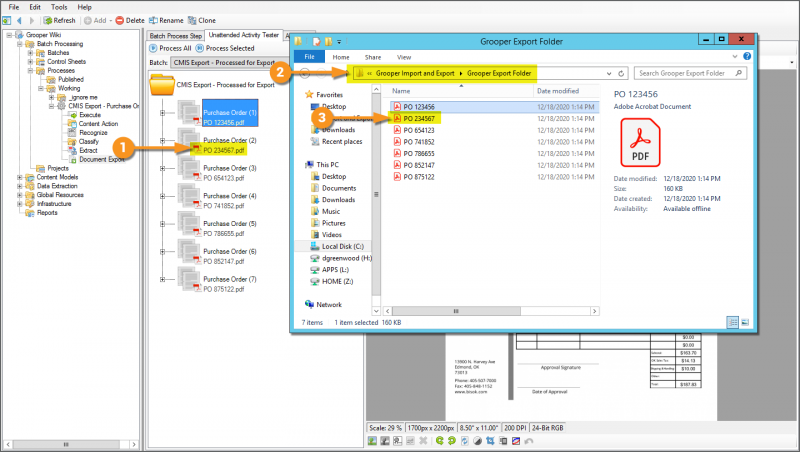Click the forward navigation arrow in Grooper toolbar
This screenshot has width=800, height=452.
[32, 20]
